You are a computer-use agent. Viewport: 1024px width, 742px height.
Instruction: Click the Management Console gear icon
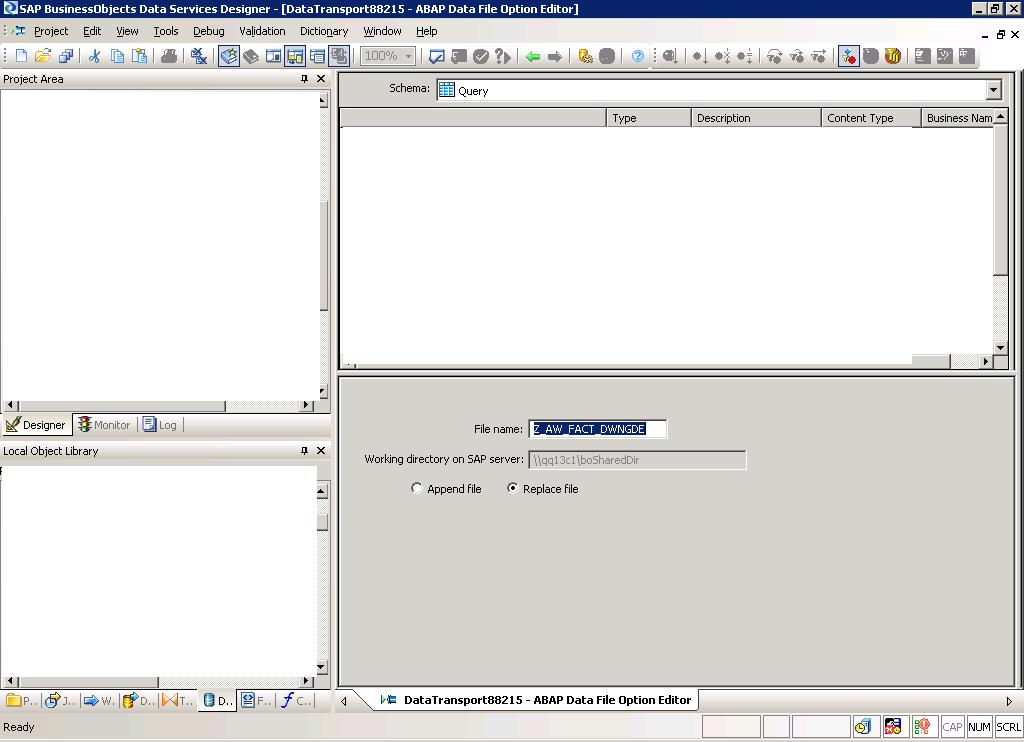[x=586, y=56]
